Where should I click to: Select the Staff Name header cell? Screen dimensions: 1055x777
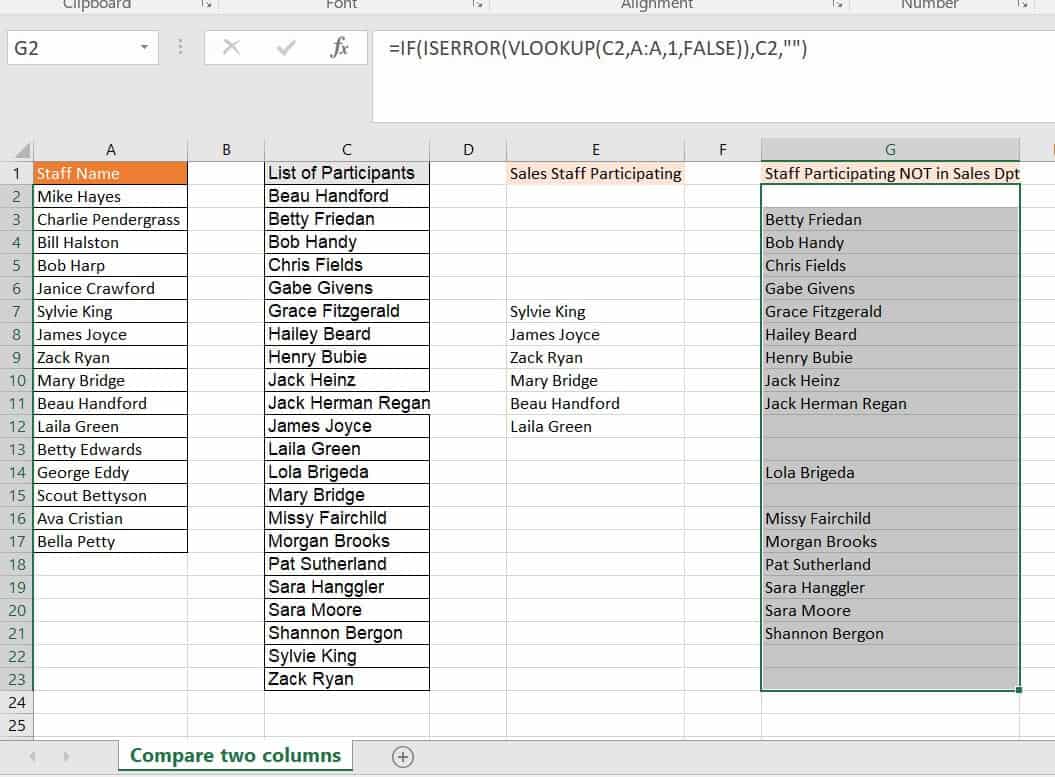coord(110,173)
